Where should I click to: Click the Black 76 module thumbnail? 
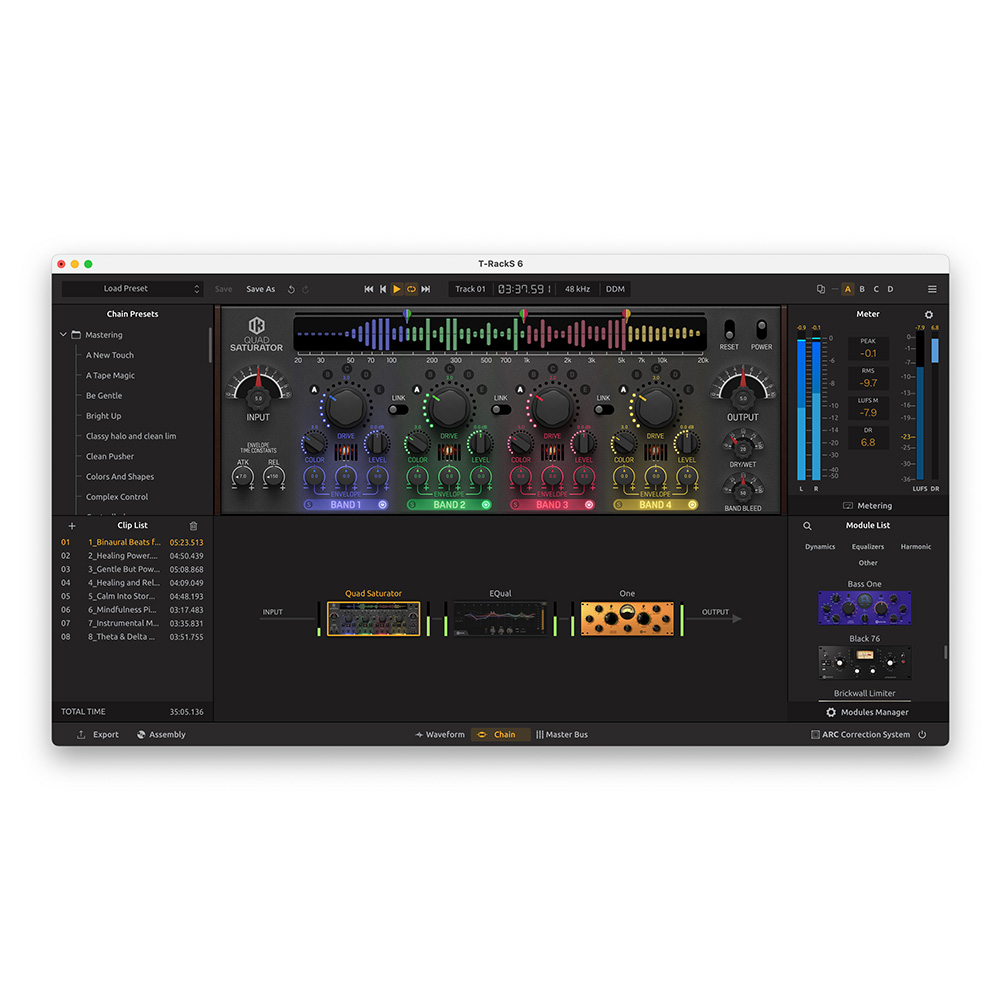[x=865, y=663]
